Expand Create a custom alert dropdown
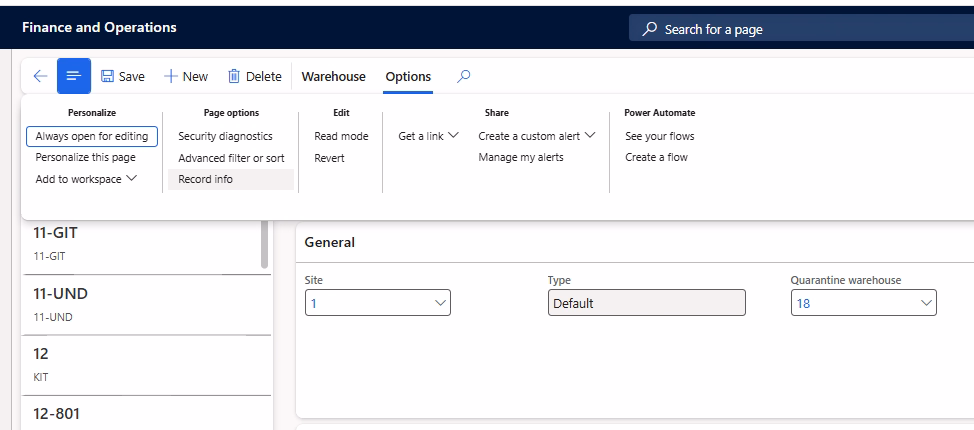This screenshot has width=974, height=430. (537, 136)
